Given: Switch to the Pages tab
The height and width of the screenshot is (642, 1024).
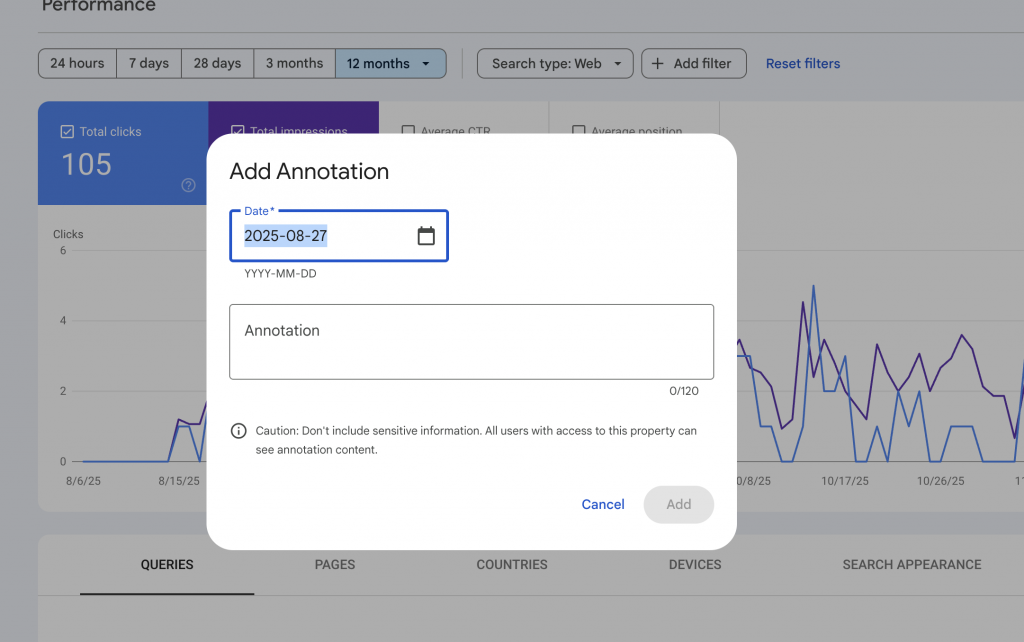Looking at the screenshot, I should [335, 564].
